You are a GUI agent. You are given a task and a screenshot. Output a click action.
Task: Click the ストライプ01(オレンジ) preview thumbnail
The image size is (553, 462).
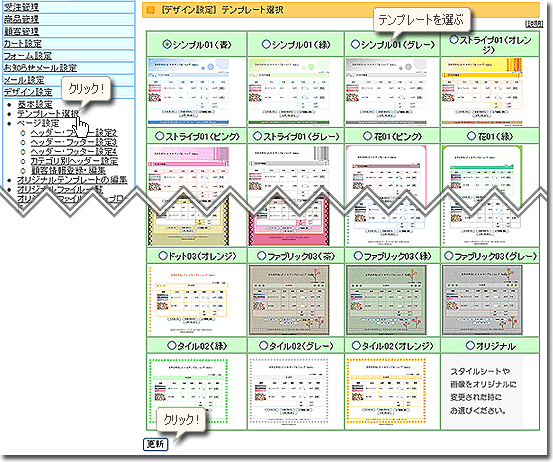[x=482, y=91]
